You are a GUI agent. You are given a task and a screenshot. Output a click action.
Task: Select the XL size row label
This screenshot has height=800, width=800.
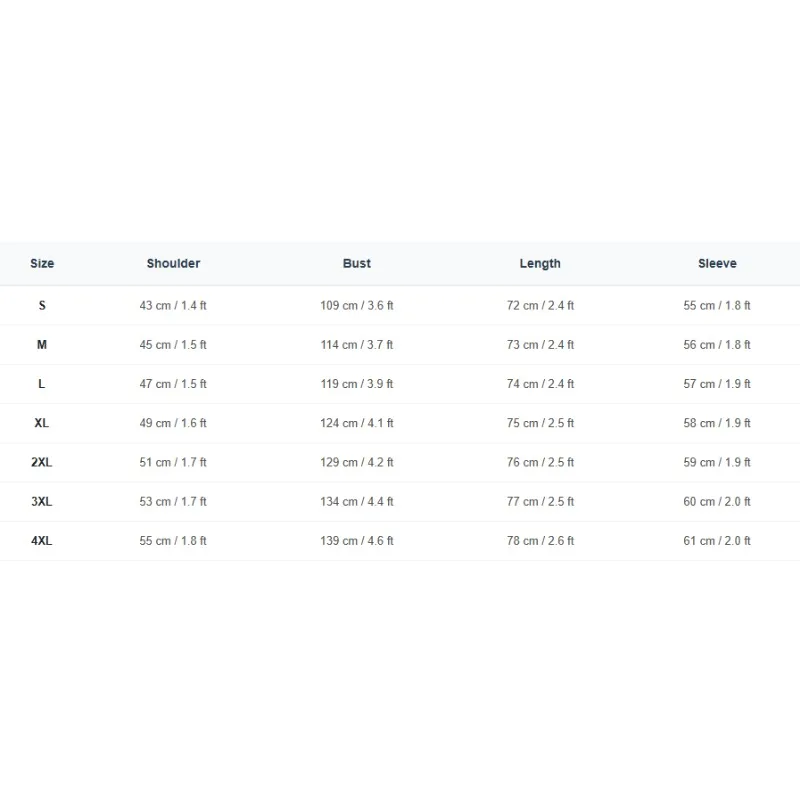coord(42,423)
